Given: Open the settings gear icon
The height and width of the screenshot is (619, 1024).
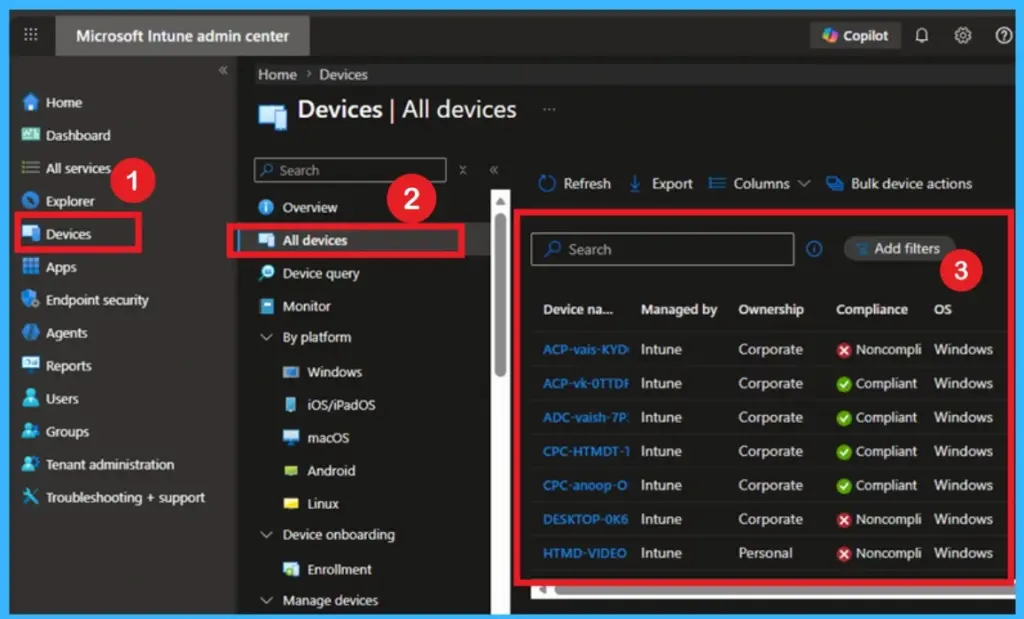Looking at the screenshot, I should [x=962, y=35].
